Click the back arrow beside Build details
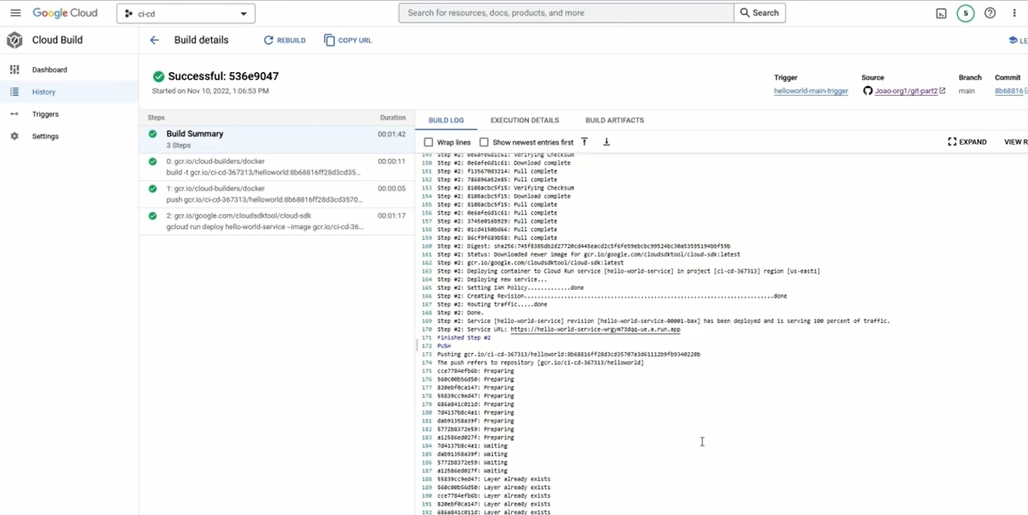Image resolution: width=1028 pixels, height=515 pixels. (x=154, y=40)
